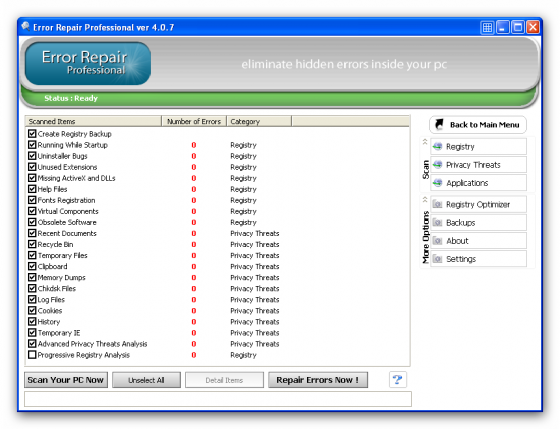Click Scan Your PC Now button
This screenshot has width=560, height=429.
click(x=66, y=380)
